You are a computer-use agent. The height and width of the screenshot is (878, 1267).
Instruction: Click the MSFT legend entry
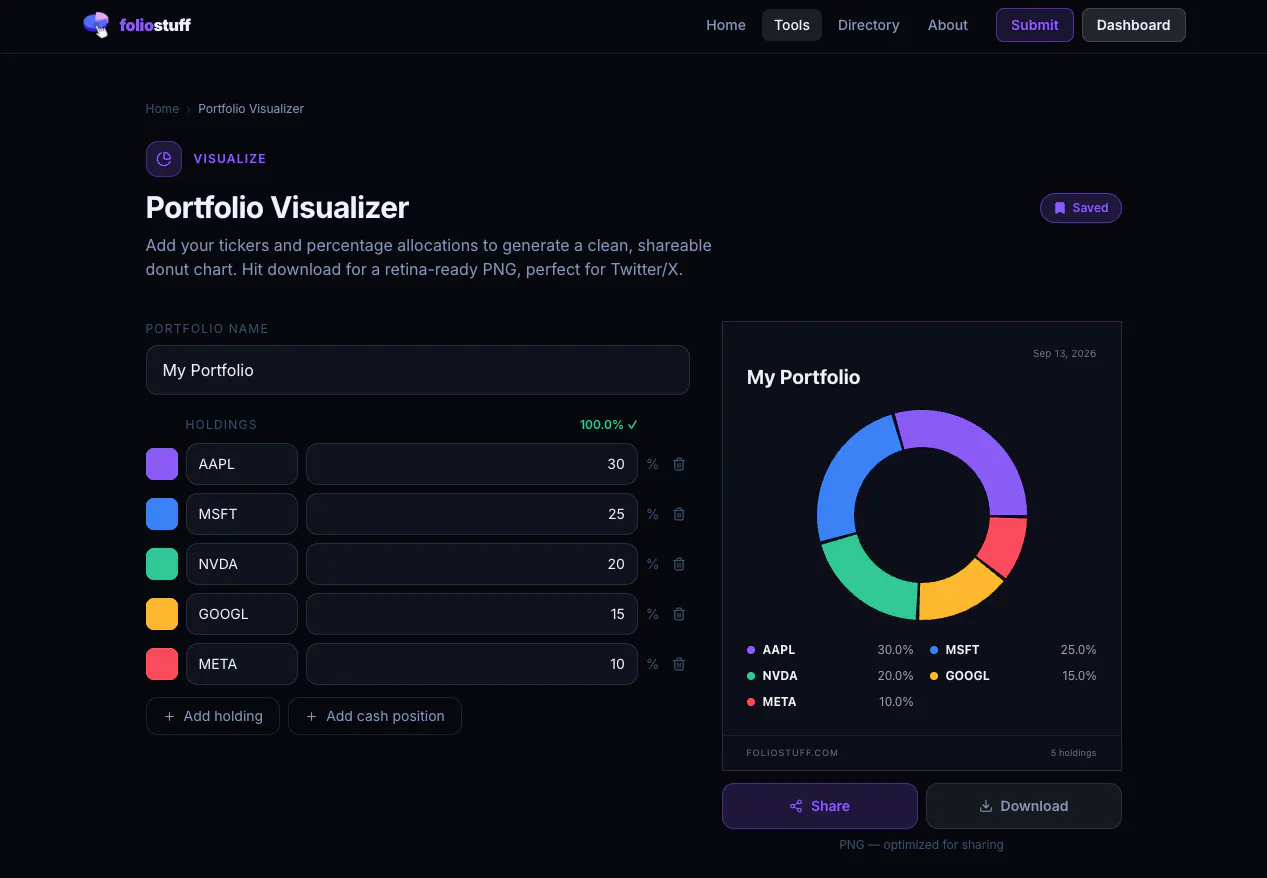(1013, 650)
